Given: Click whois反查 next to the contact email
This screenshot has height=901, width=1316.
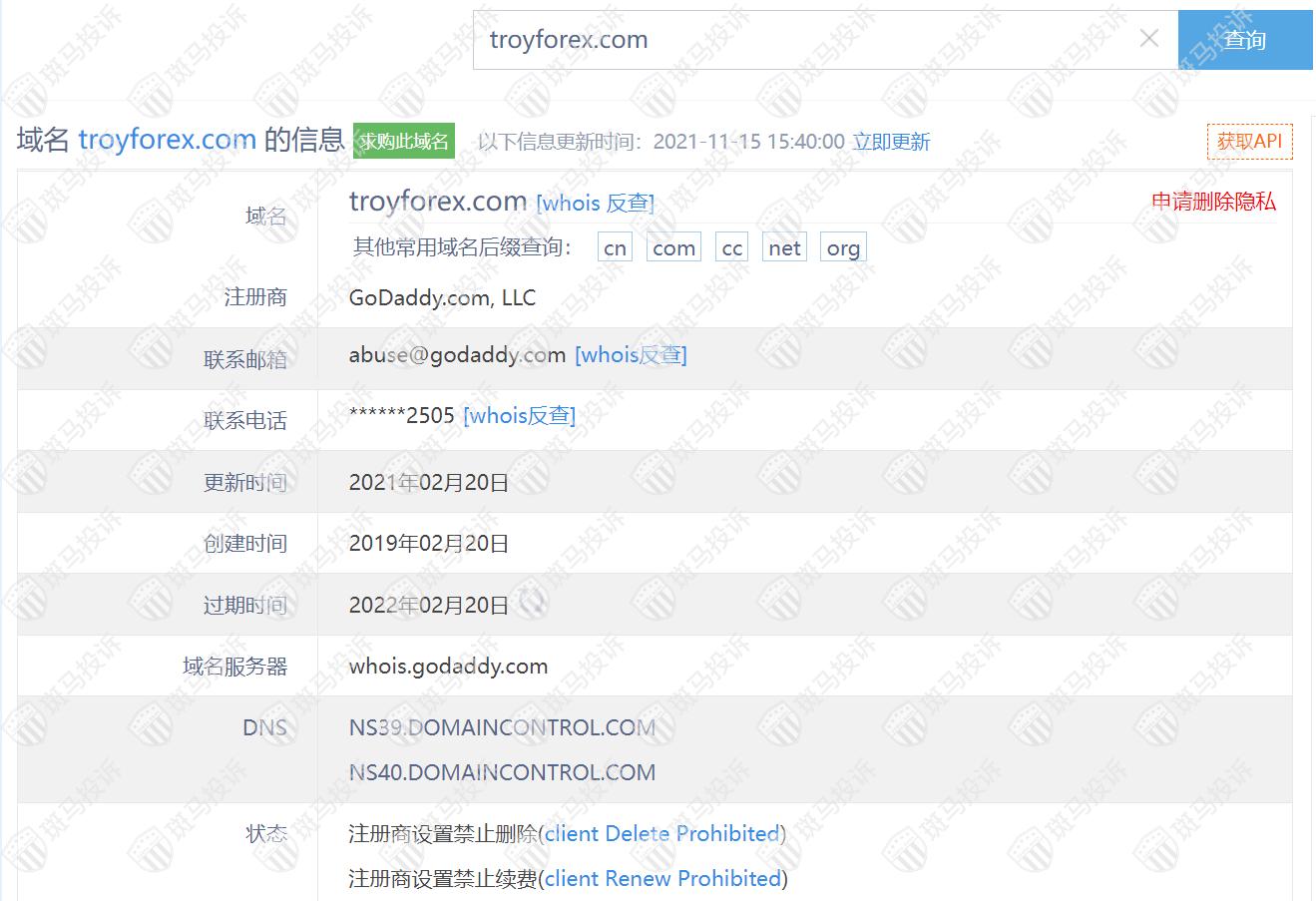Looking at the screenshot, I should 631,355.
